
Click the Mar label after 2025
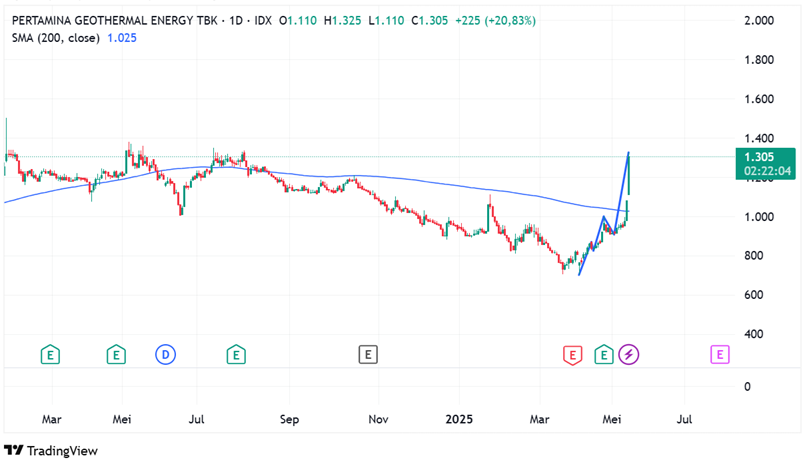[x=539, y=419]
